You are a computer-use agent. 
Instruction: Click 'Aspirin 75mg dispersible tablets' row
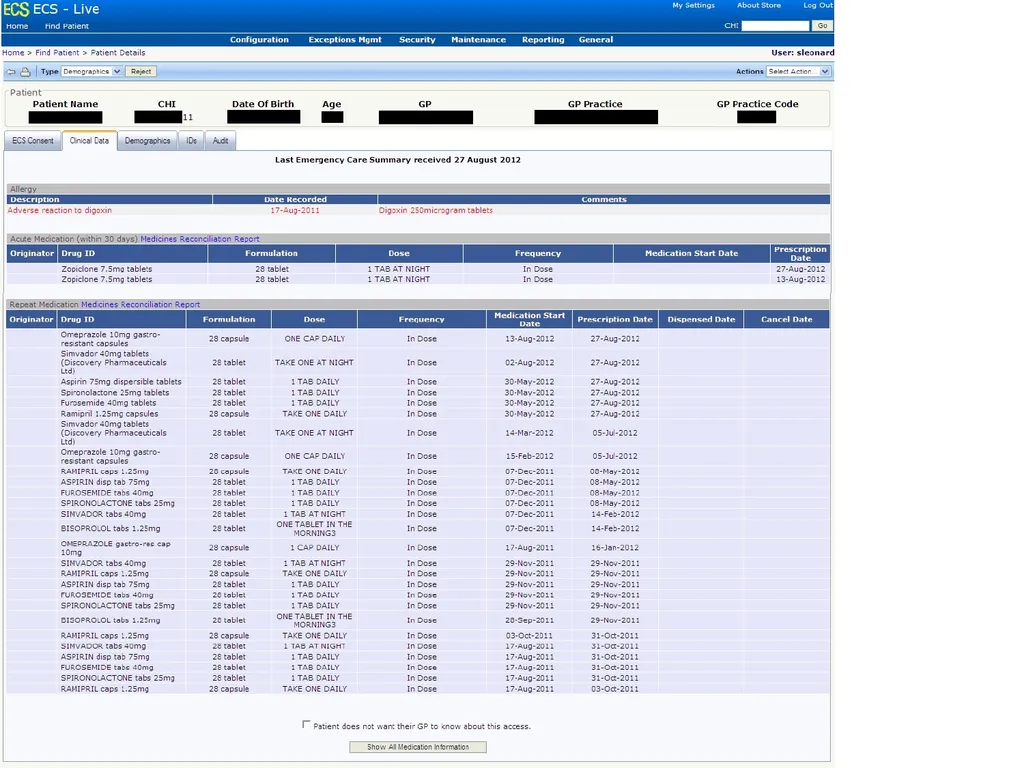[418, 382]
